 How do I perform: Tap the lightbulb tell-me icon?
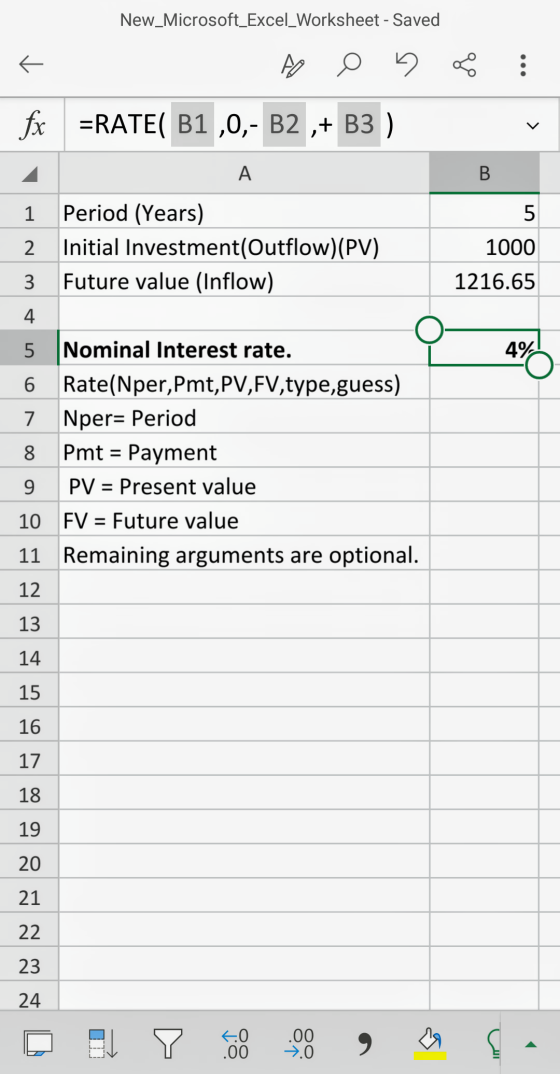pos(492,1043)
